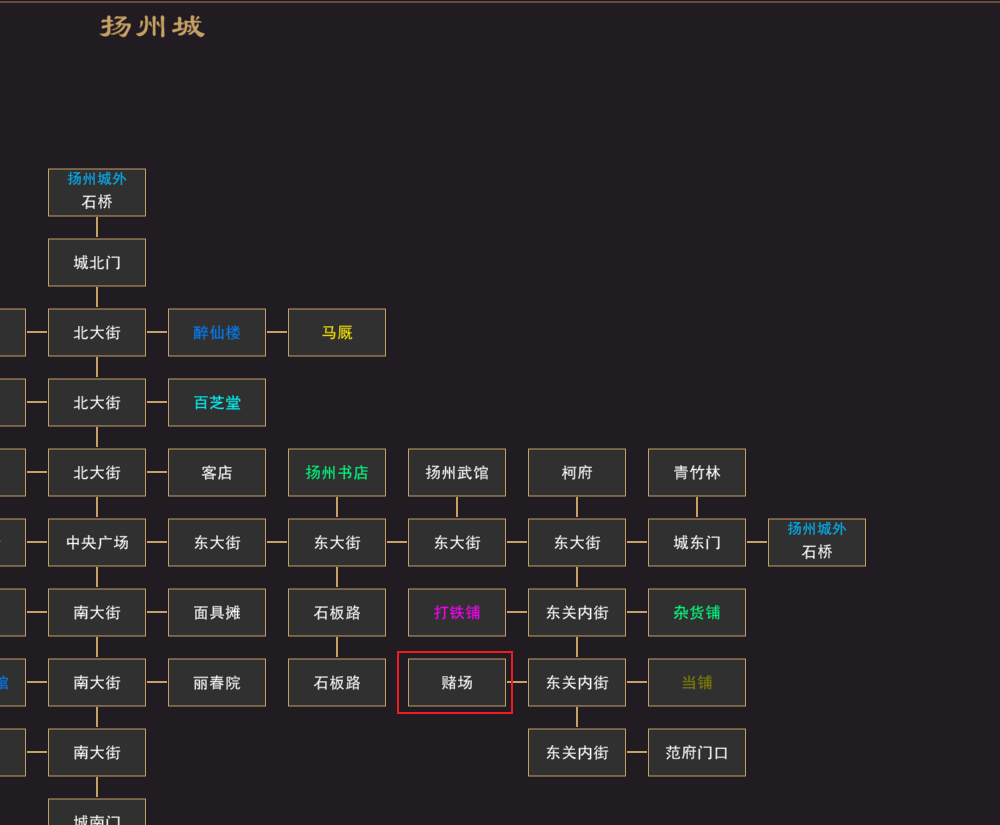The height and width of the screenshot is (825, 1000).
Task: Open the 面具摊 node
Action: (x=217, y=613)
